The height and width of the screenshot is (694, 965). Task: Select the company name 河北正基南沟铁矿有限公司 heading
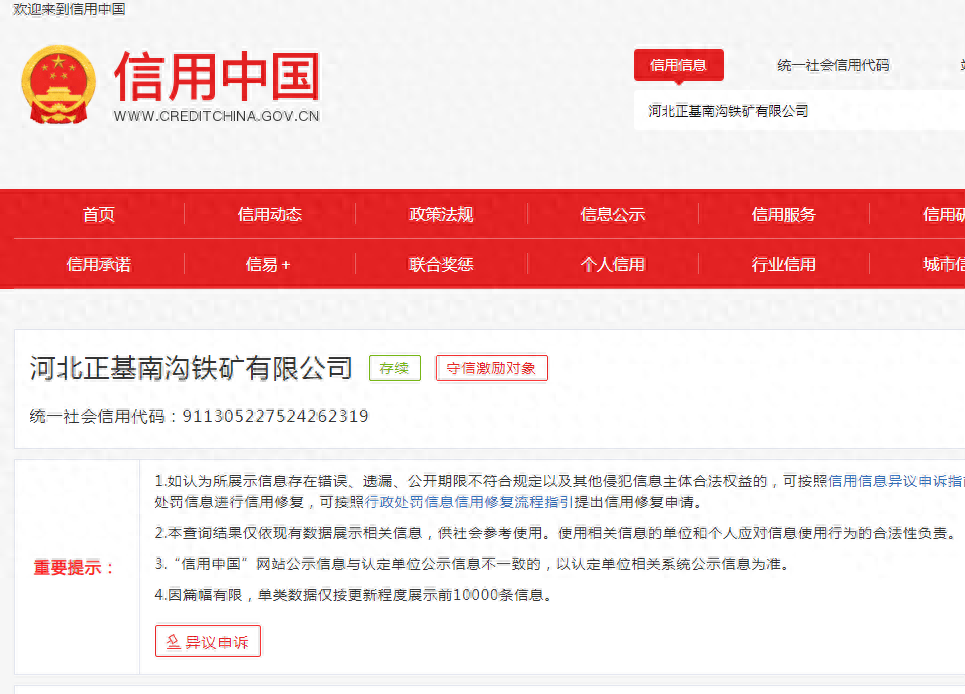[x=191, y=368]
